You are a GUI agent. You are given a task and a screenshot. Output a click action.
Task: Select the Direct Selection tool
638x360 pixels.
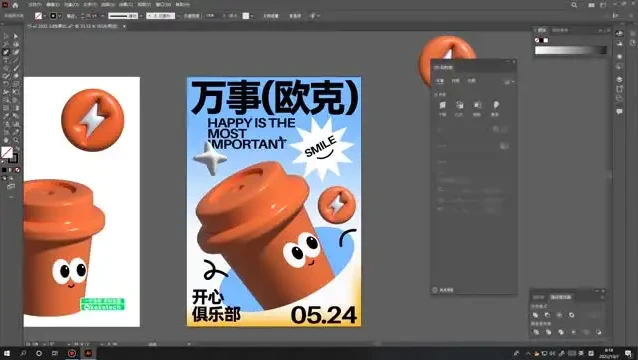16,37
